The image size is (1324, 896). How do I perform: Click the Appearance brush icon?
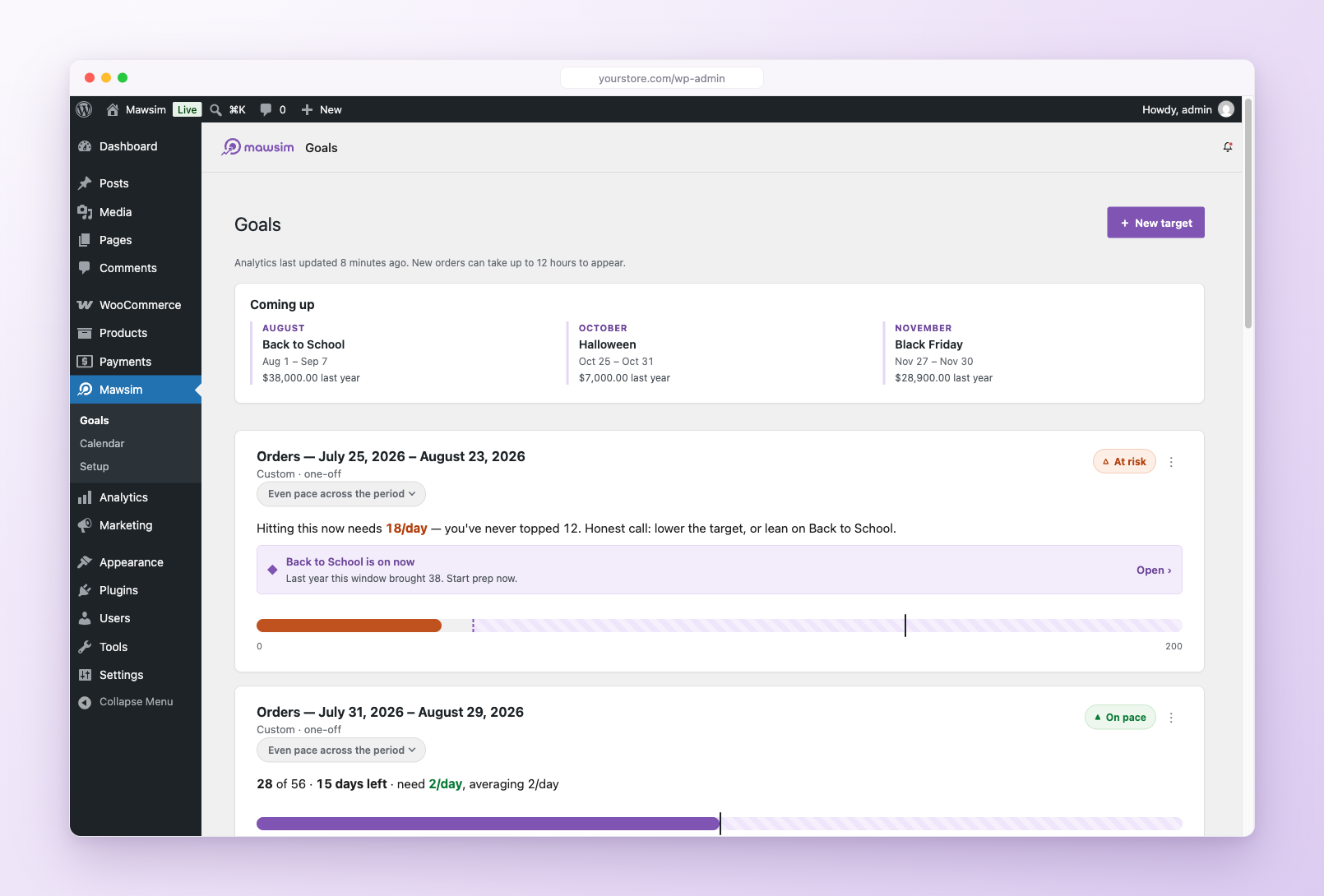pos(85,562)
